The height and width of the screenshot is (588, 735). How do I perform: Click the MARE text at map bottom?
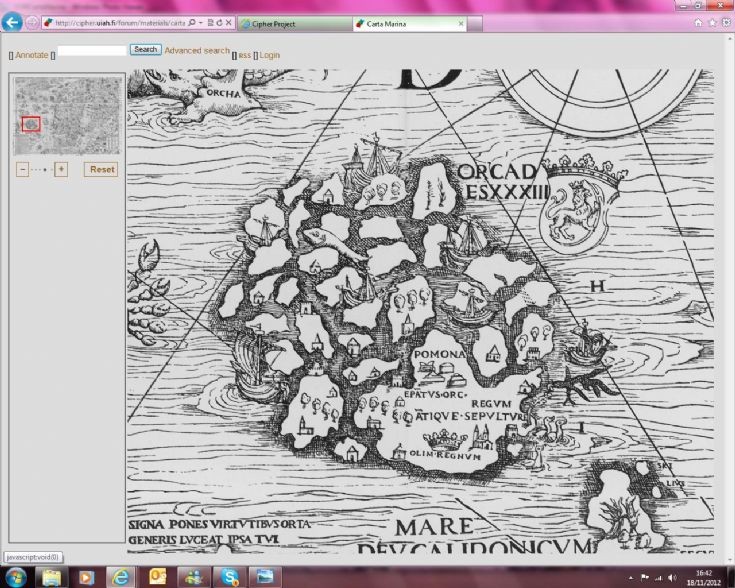[x=435, y=527]
